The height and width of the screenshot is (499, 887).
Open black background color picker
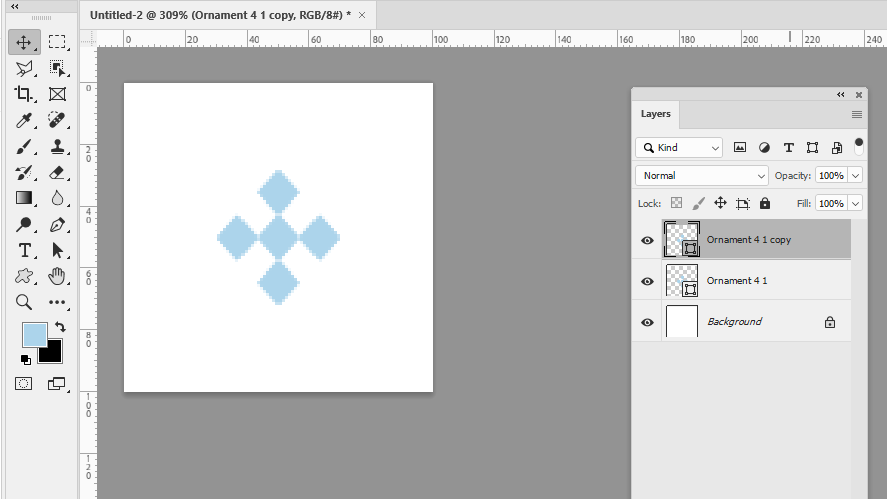point(54,355)
